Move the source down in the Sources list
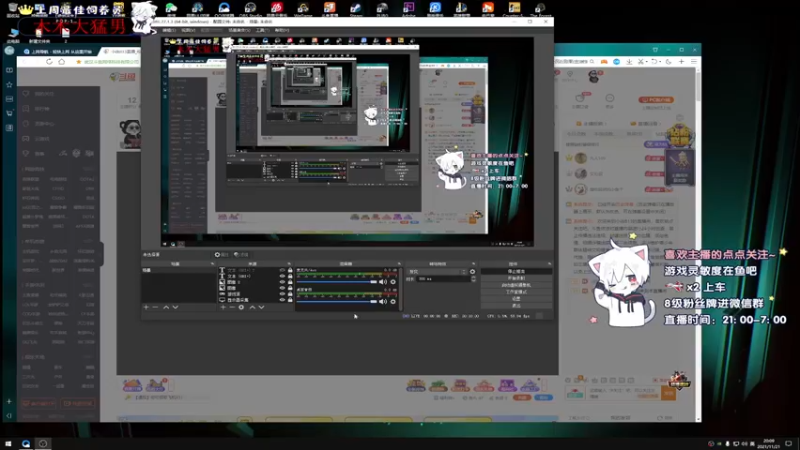The width and height of the screenshot is (800, 450). pyautogui.click(x=262, y=307)
